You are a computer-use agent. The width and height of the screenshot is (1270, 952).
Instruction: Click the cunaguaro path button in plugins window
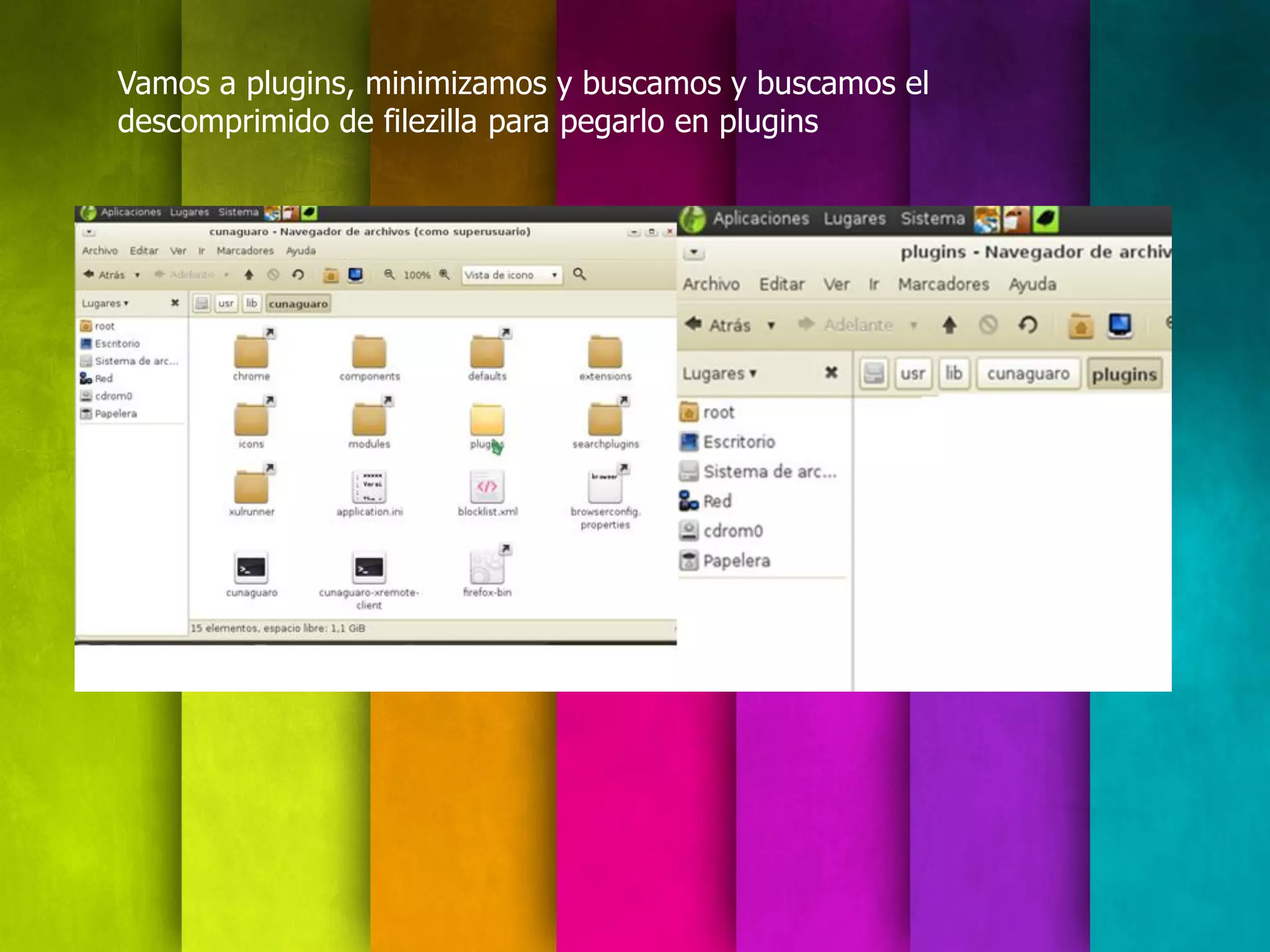pos(1028,374)
